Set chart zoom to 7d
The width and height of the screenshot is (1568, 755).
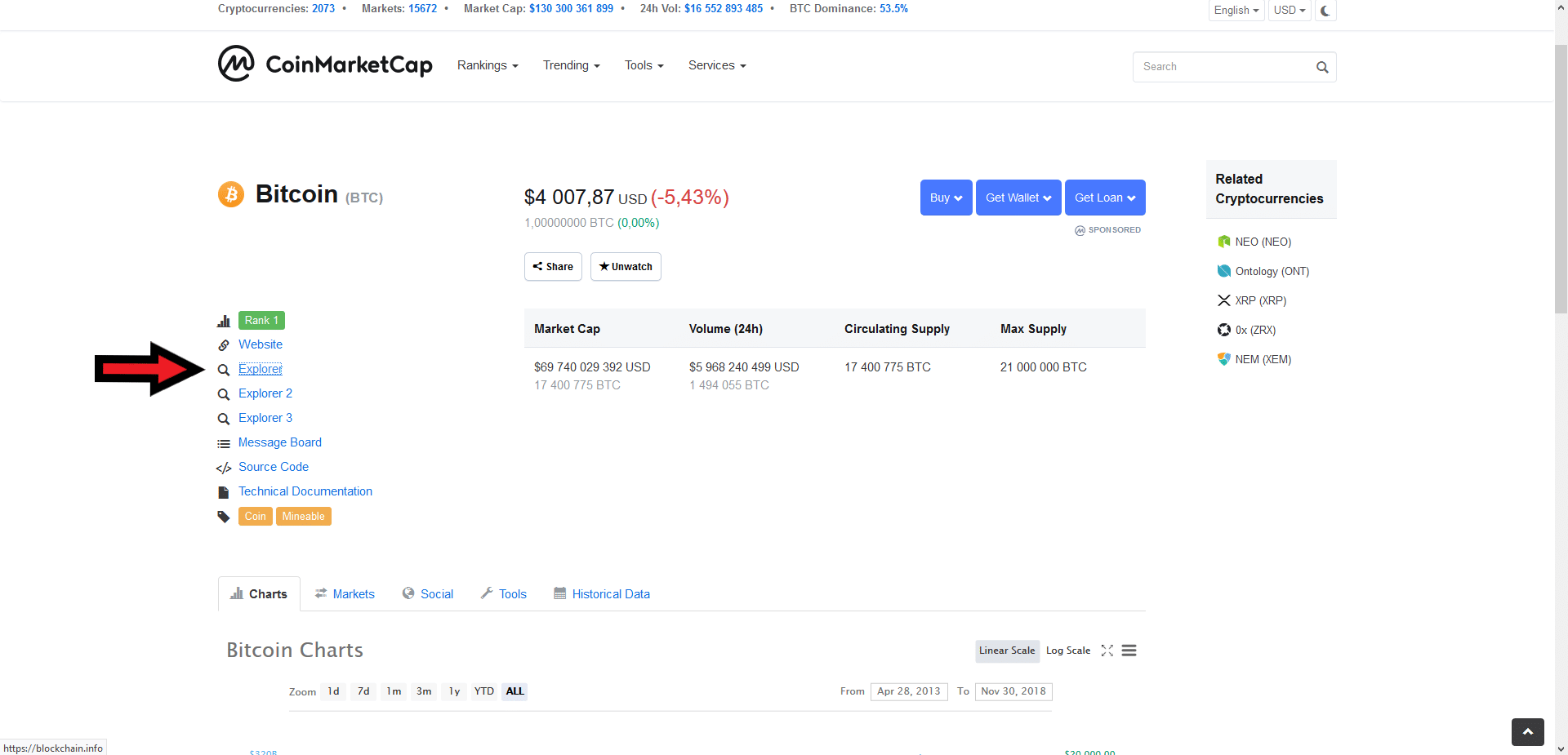click(363, 691)
